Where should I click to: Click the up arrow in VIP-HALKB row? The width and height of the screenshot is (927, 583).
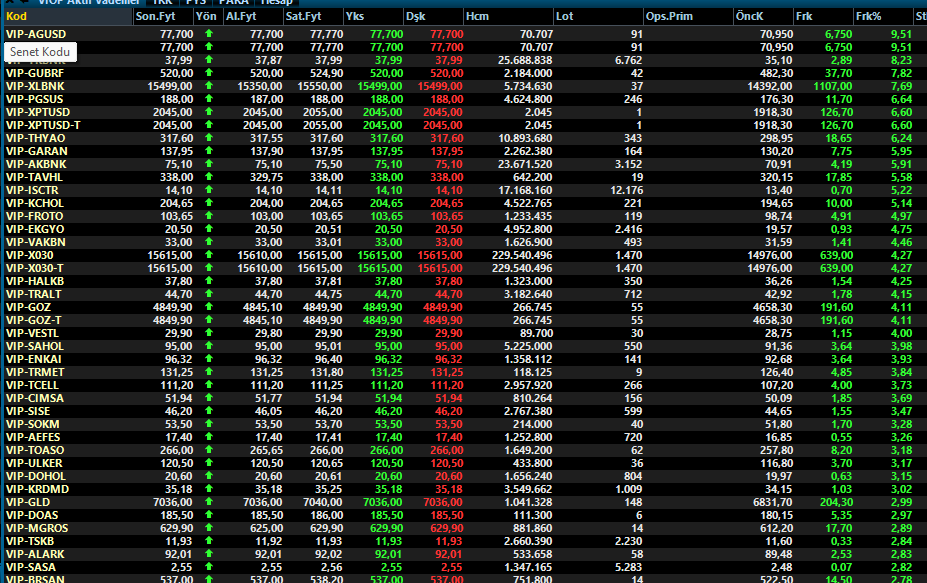tap(209, 281)
